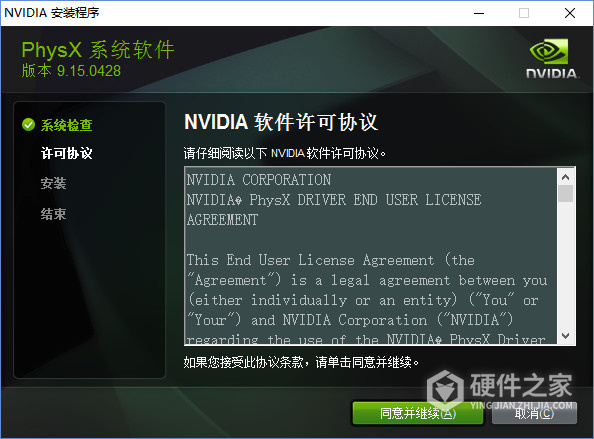594x439 pixels.
Task: Click the note 如果您接受此协议条款，请单击同意并继续
Action: click(x=301, y=362)
